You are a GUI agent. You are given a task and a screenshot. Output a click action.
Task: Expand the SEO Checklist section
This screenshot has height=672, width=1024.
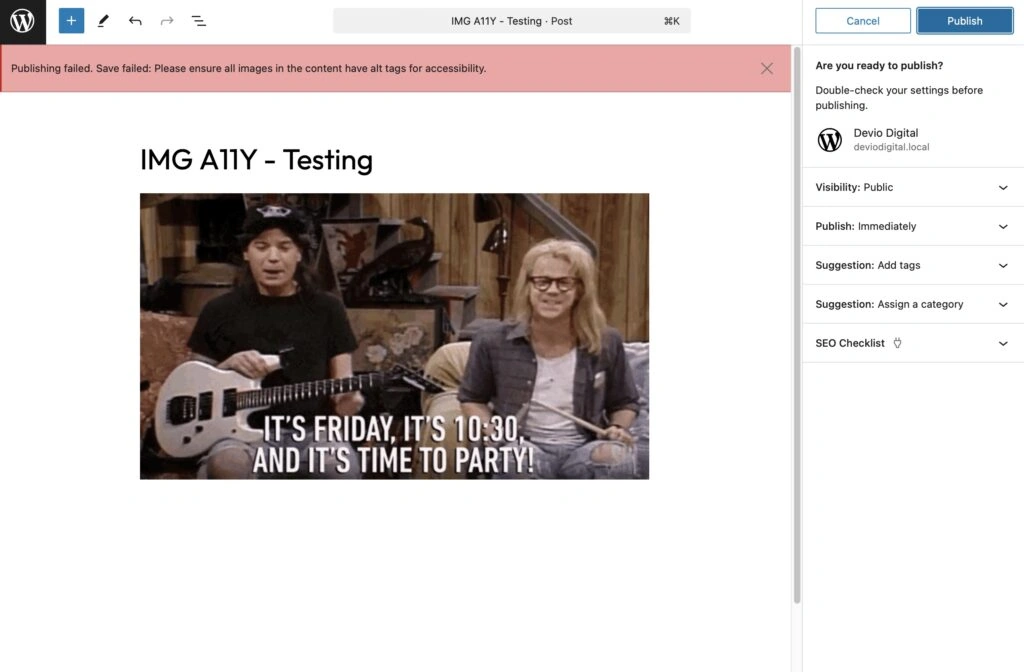click(x=1003, y=343)
